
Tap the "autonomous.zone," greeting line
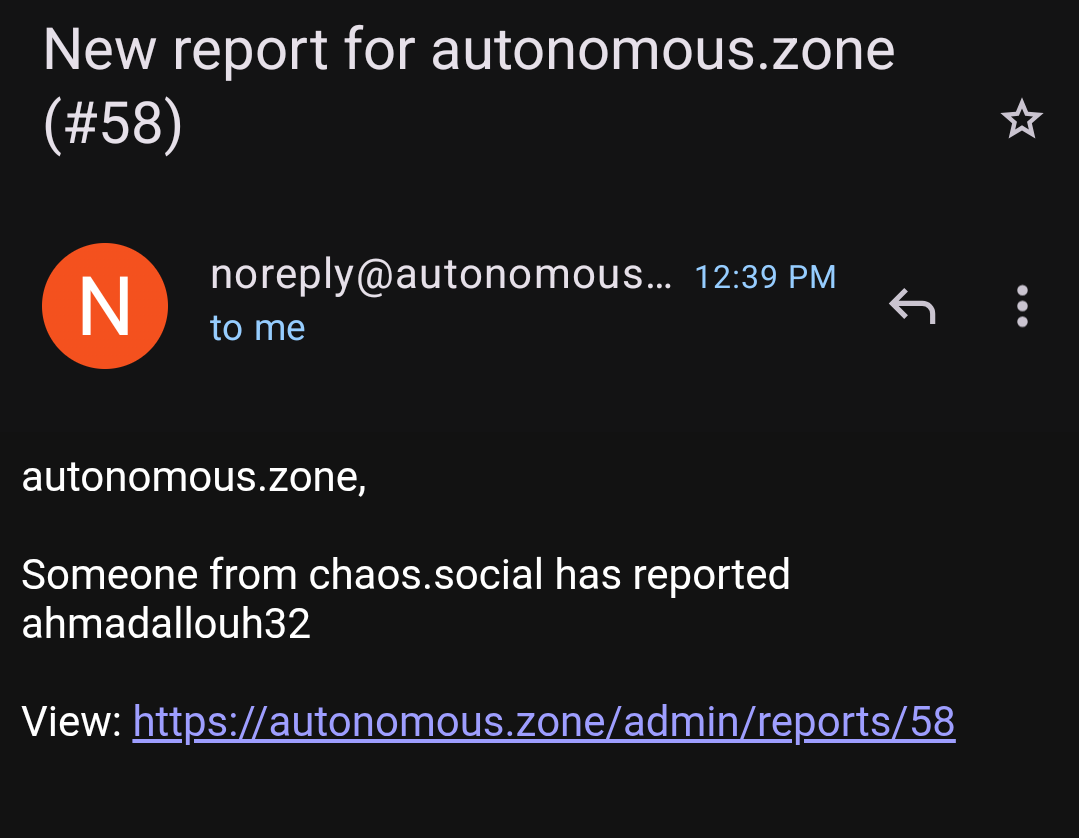click(194, 477)
